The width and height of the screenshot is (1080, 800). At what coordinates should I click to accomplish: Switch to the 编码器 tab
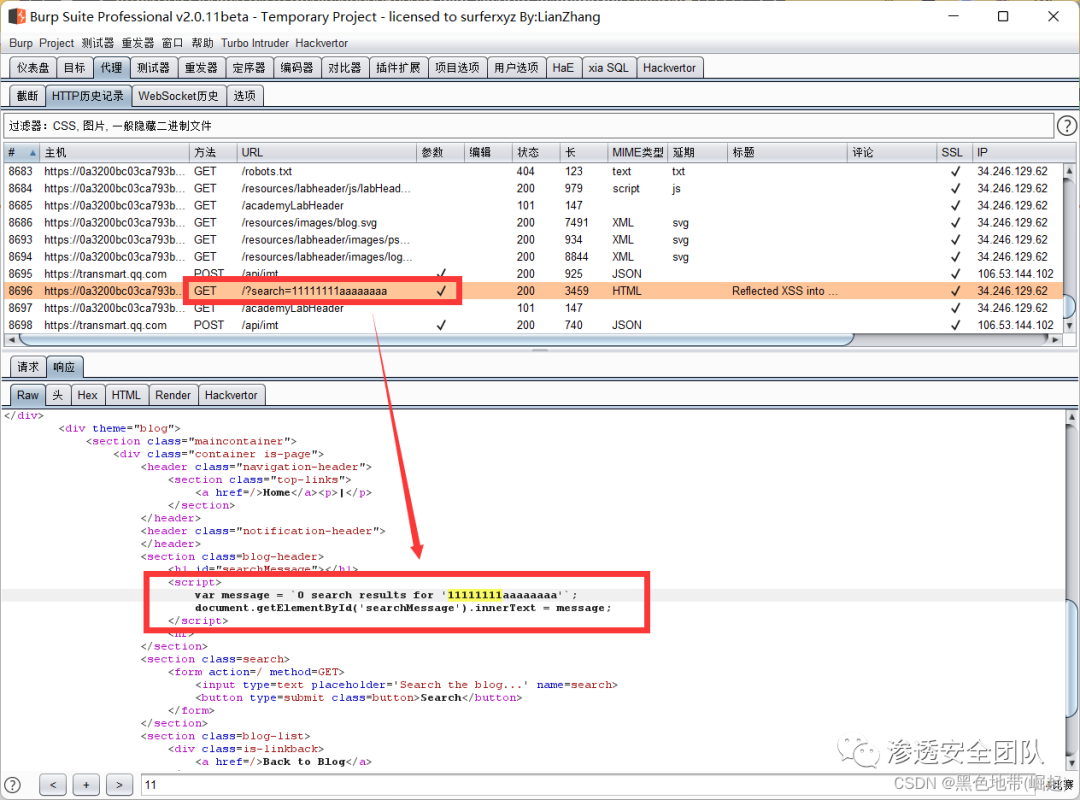(x=297, y=68)
